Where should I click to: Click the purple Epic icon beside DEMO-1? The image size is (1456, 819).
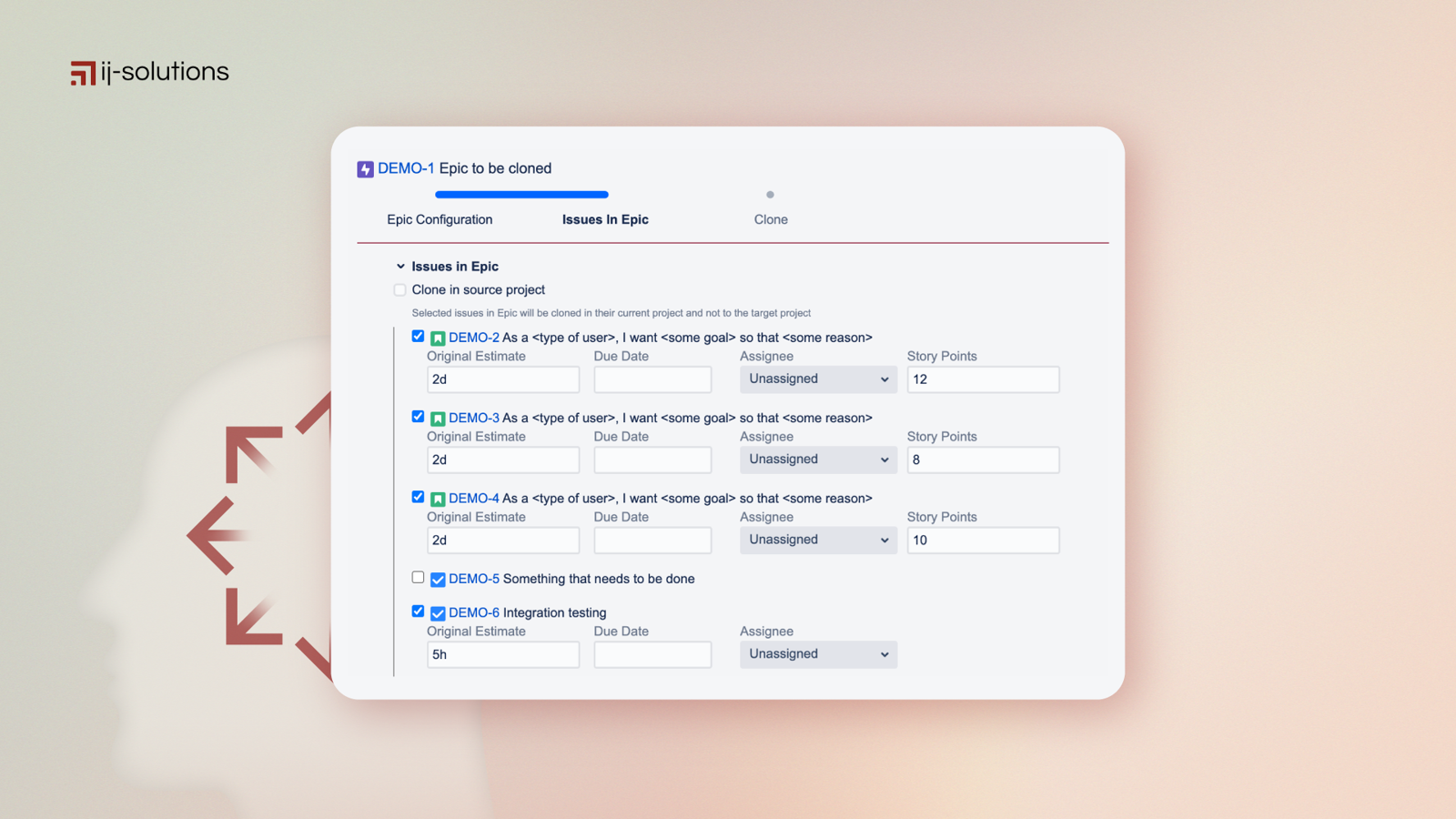pyautogui.click(x=365, y=168)
